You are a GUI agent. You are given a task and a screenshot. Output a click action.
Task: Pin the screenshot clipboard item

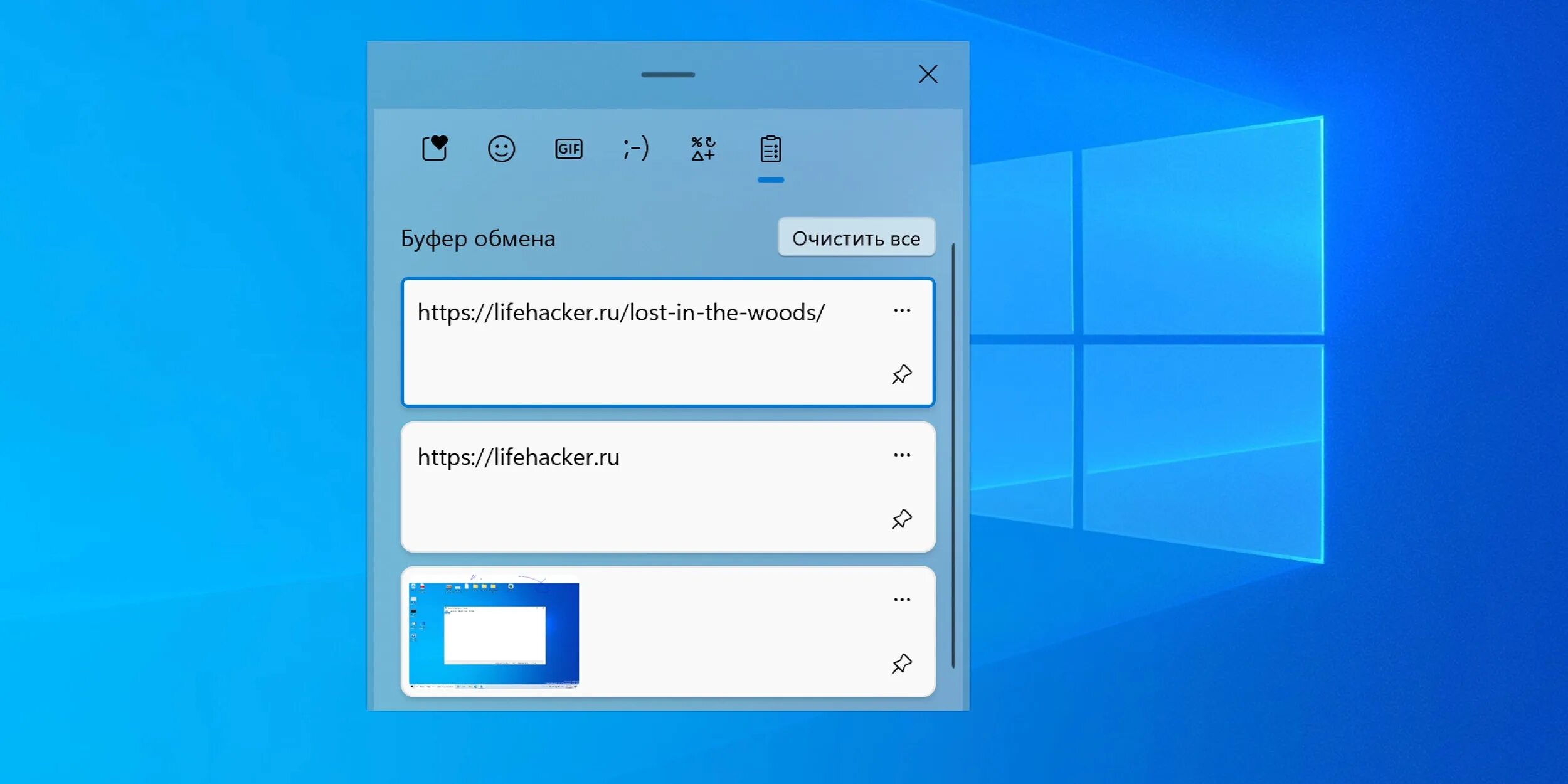[x=901, y=663]
